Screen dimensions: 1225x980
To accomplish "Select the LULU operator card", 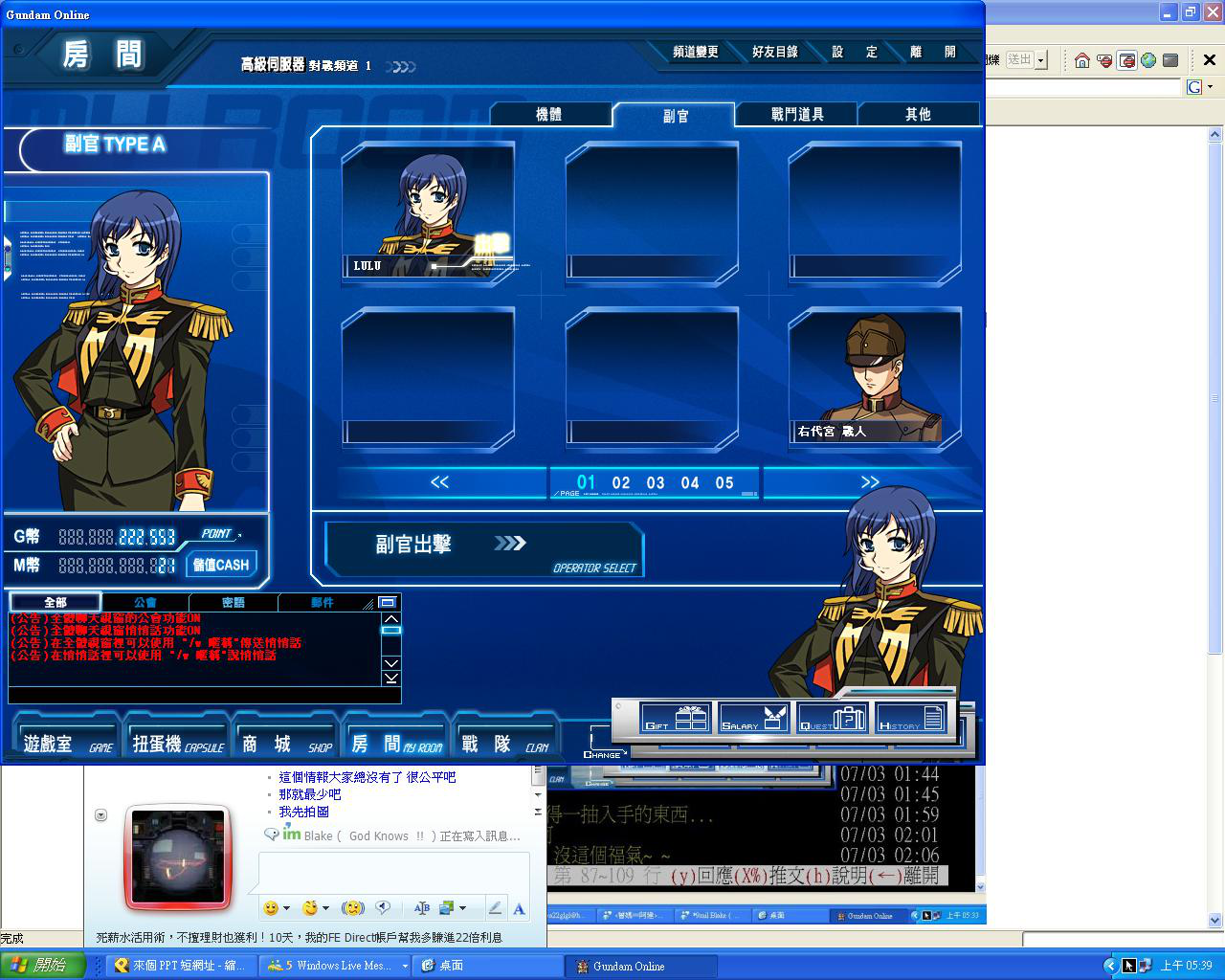I will [428, 213].
